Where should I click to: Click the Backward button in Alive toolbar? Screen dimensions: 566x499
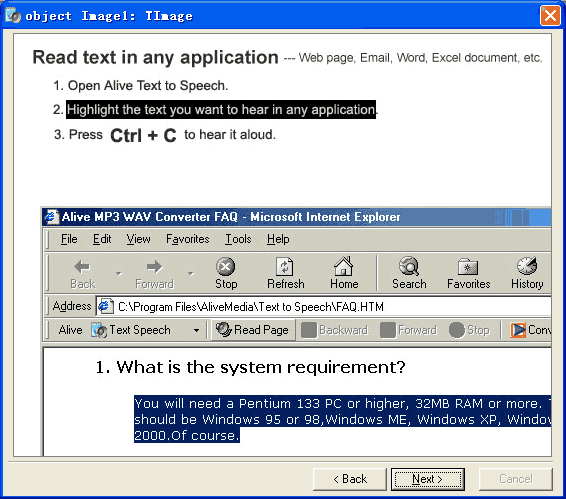[335, 330]
